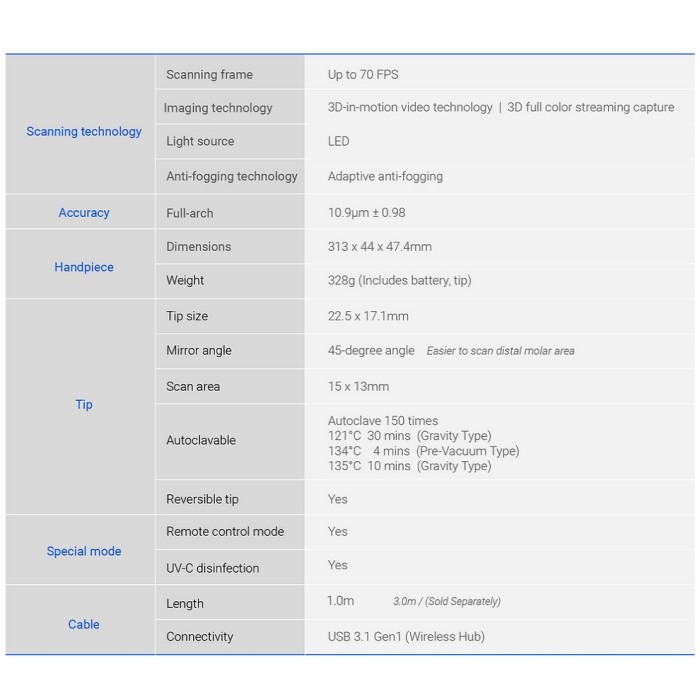Select the 'UV-C disinfection' label
This screenshot has height=700, width=700.
pyautogui.click(x=212, y=568)
